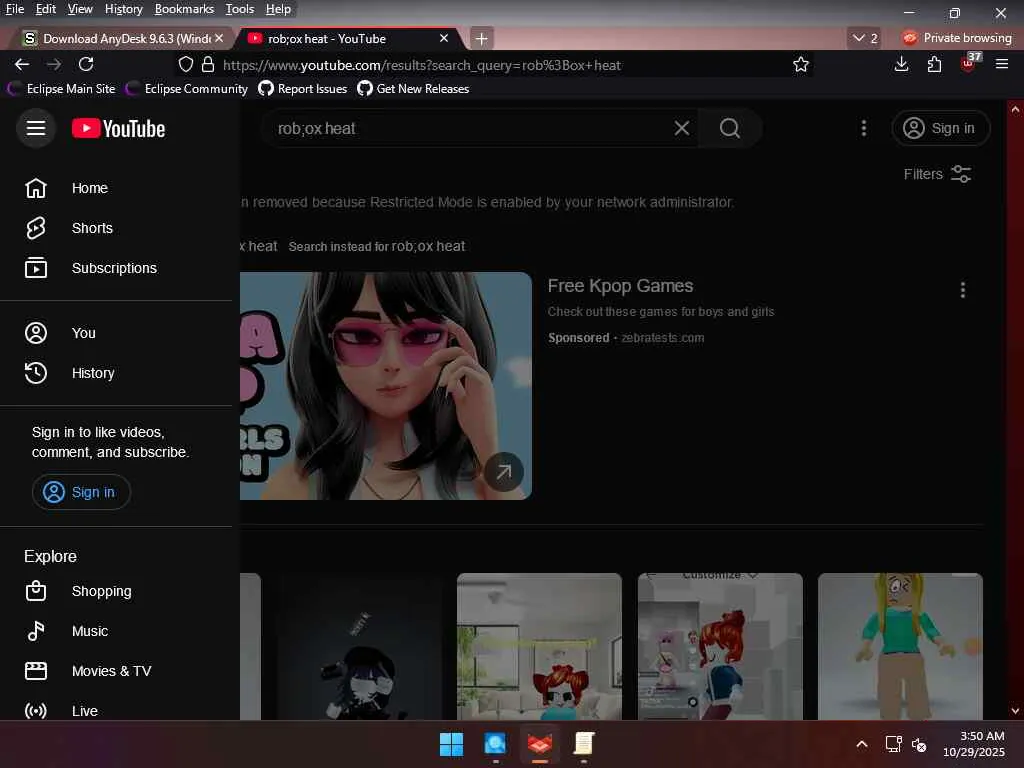The width and height of the screenshot is (1024, 768).
Task: Click Search instead for rob;ox heat
Action: click(377, 246)
